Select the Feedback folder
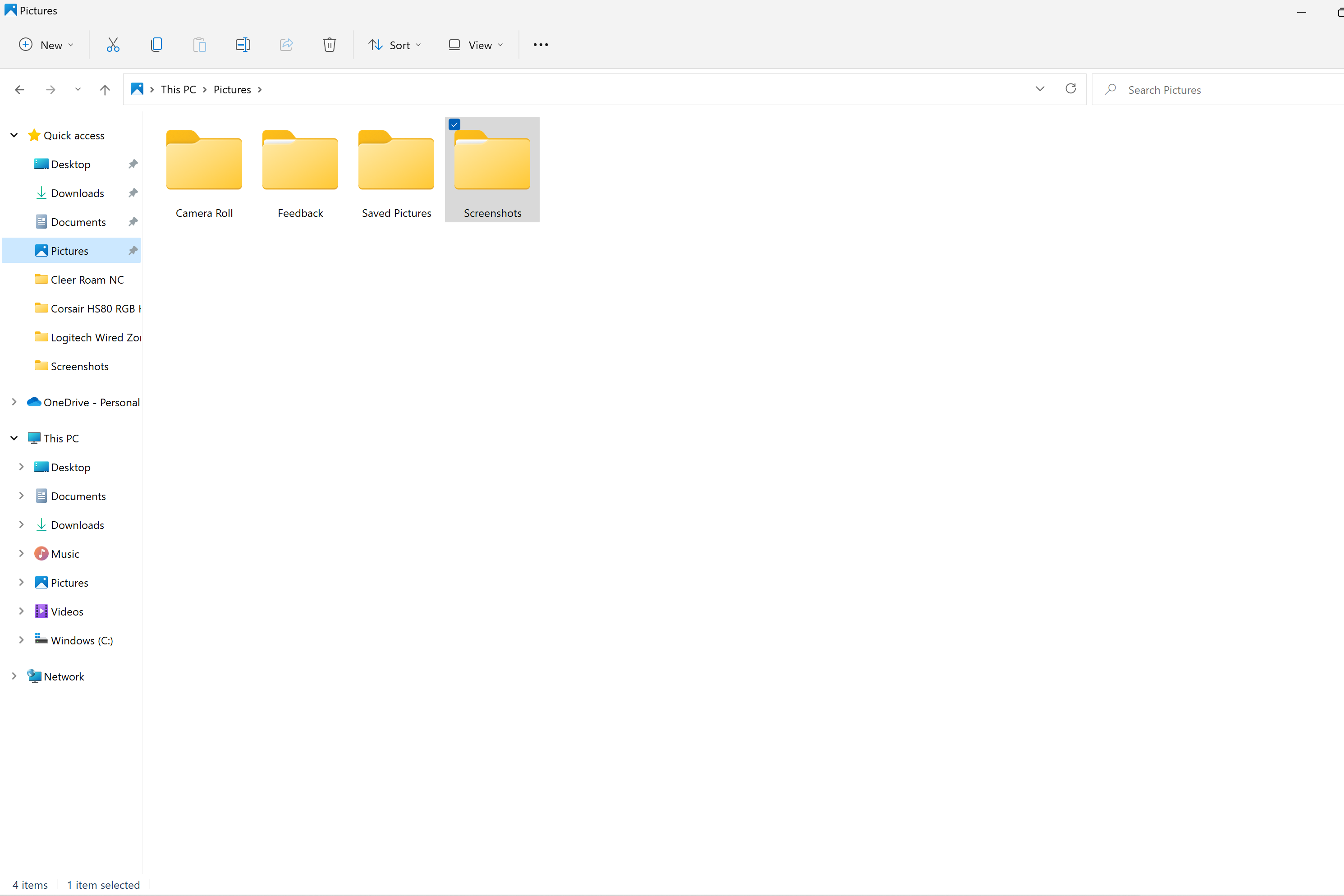Viewport: 1344px width, 896px height. click(300, 170)
